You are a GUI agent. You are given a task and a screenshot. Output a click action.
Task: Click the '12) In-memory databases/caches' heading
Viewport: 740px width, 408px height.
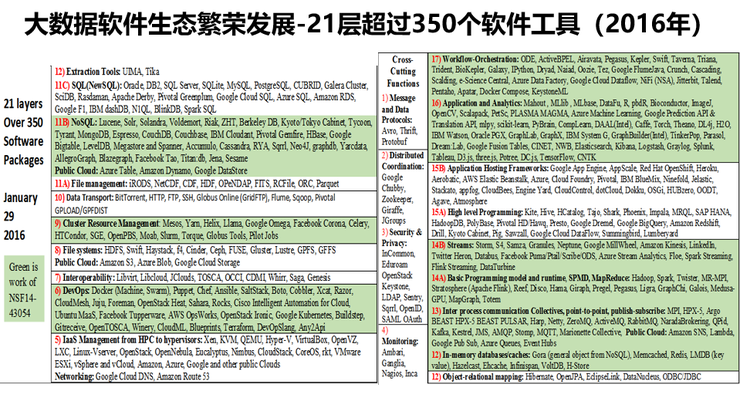480,354
